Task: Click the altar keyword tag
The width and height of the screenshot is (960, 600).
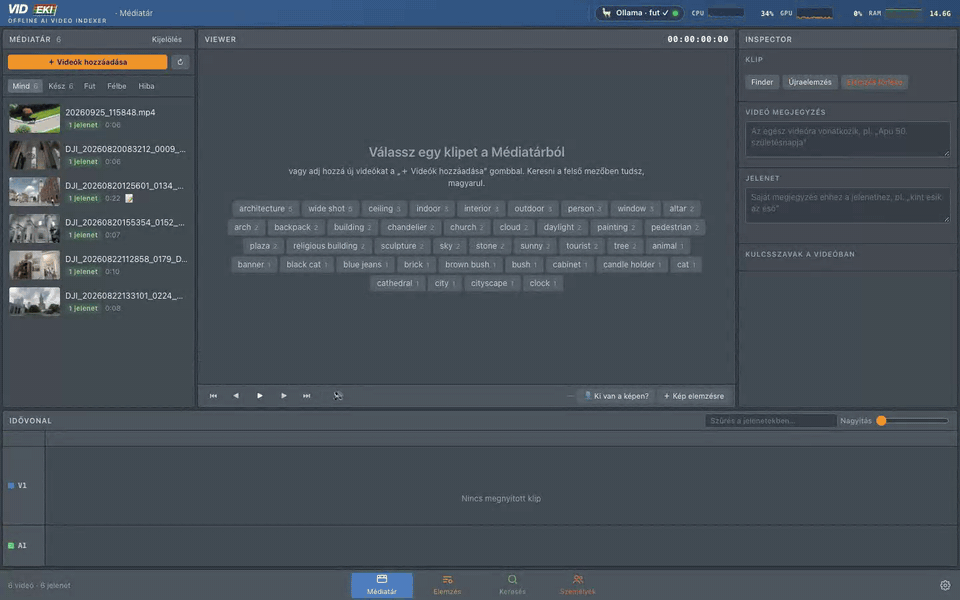Action: tap(681, 209)
